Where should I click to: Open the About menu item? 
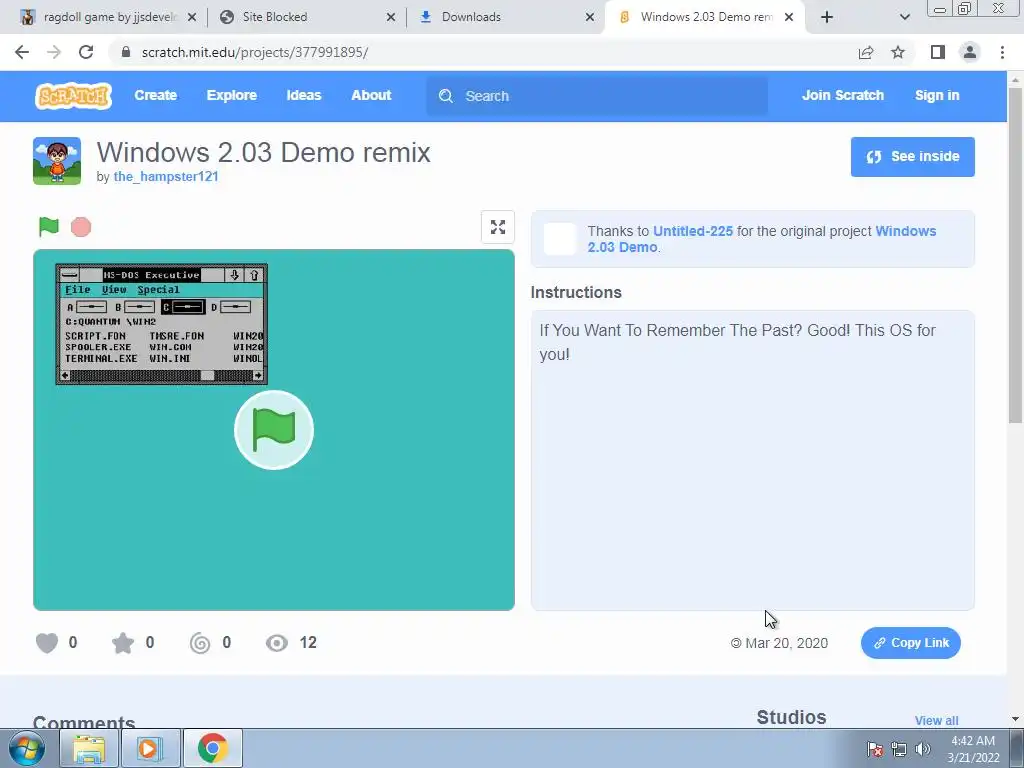tap(371, 95)
